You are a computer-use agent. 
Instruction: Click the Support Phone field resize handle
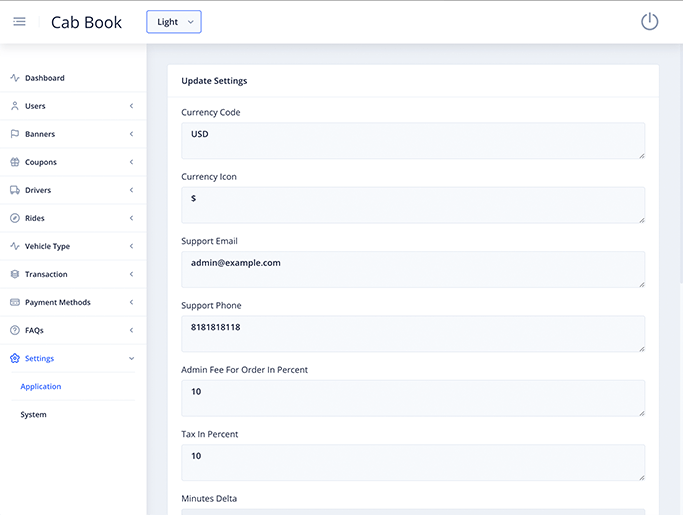point(641,348)
